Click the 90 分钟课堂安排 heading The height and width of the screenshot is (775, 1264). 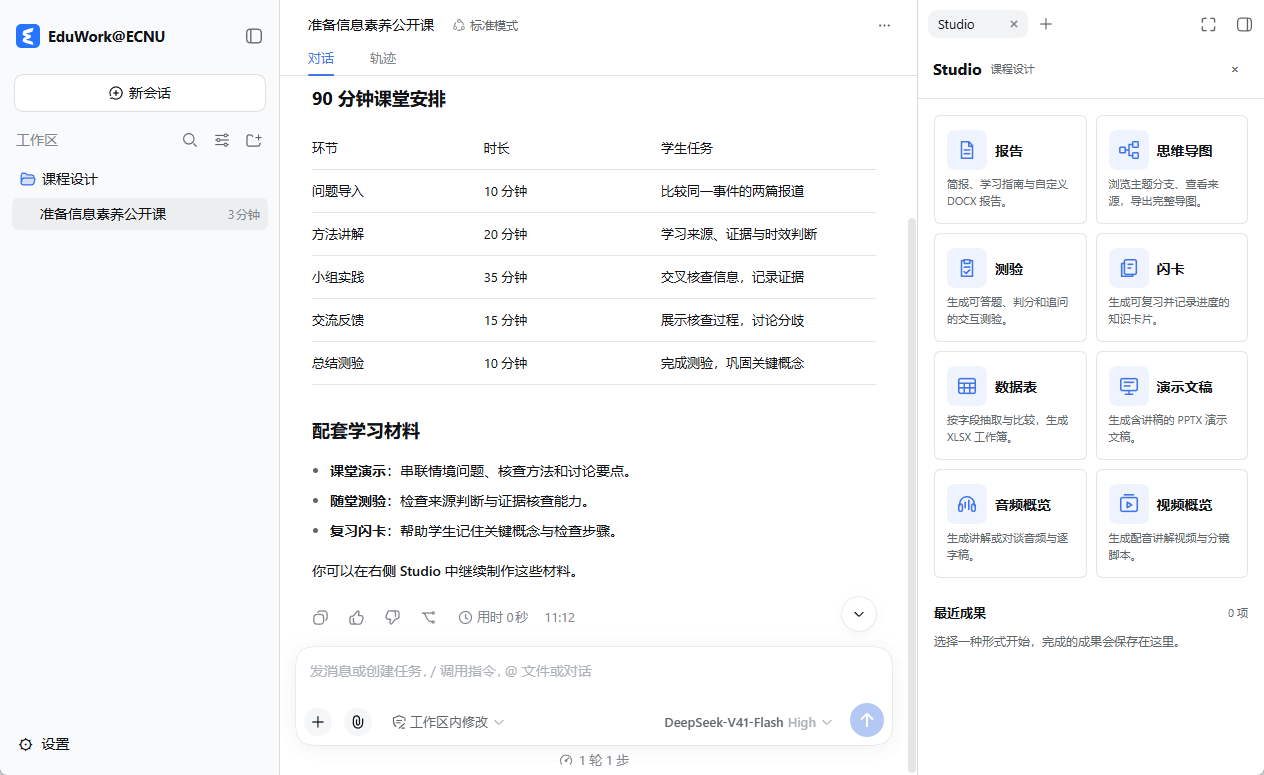(x=379, y=99)
